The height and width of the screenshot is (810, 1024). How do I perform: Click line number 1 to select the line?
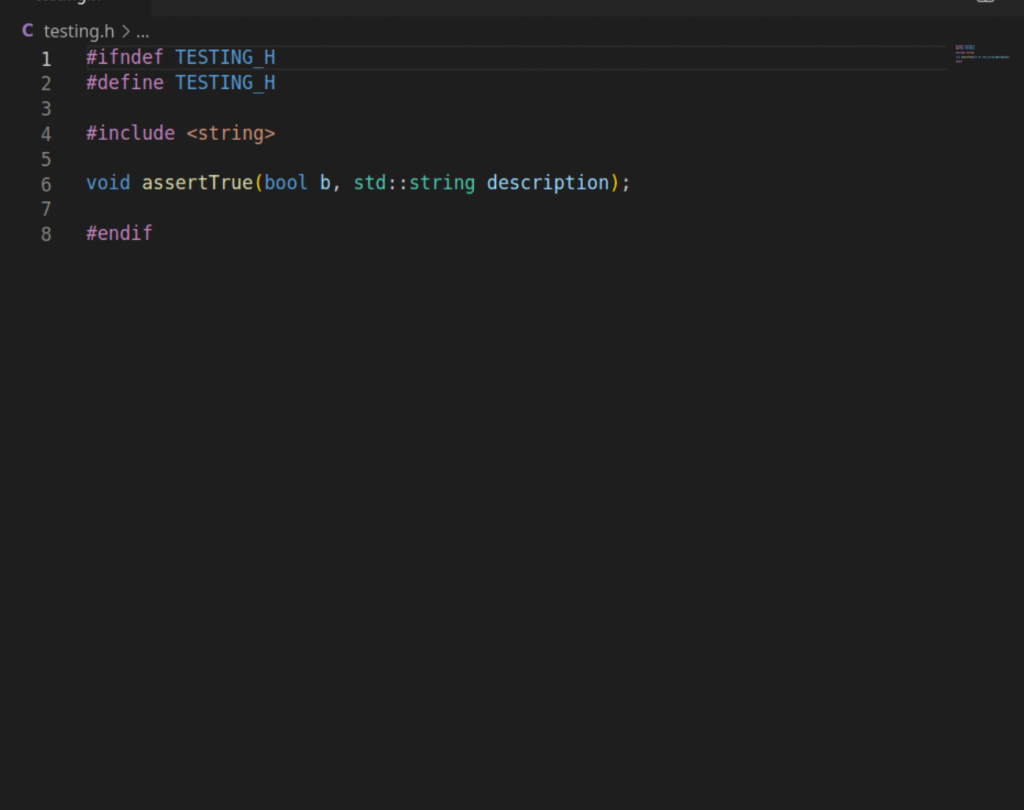46,57
